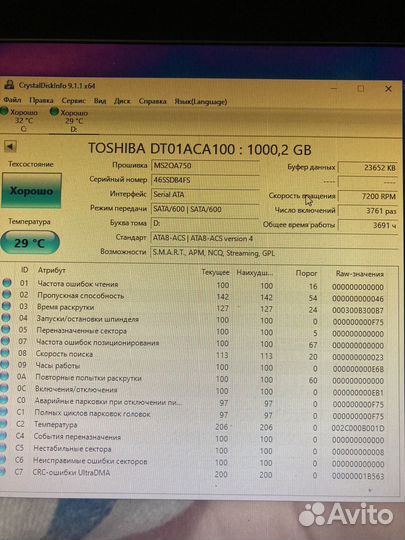405x540 pixels.
Task: Click status icon for attribute C5
Action: [x=2, y=448]
